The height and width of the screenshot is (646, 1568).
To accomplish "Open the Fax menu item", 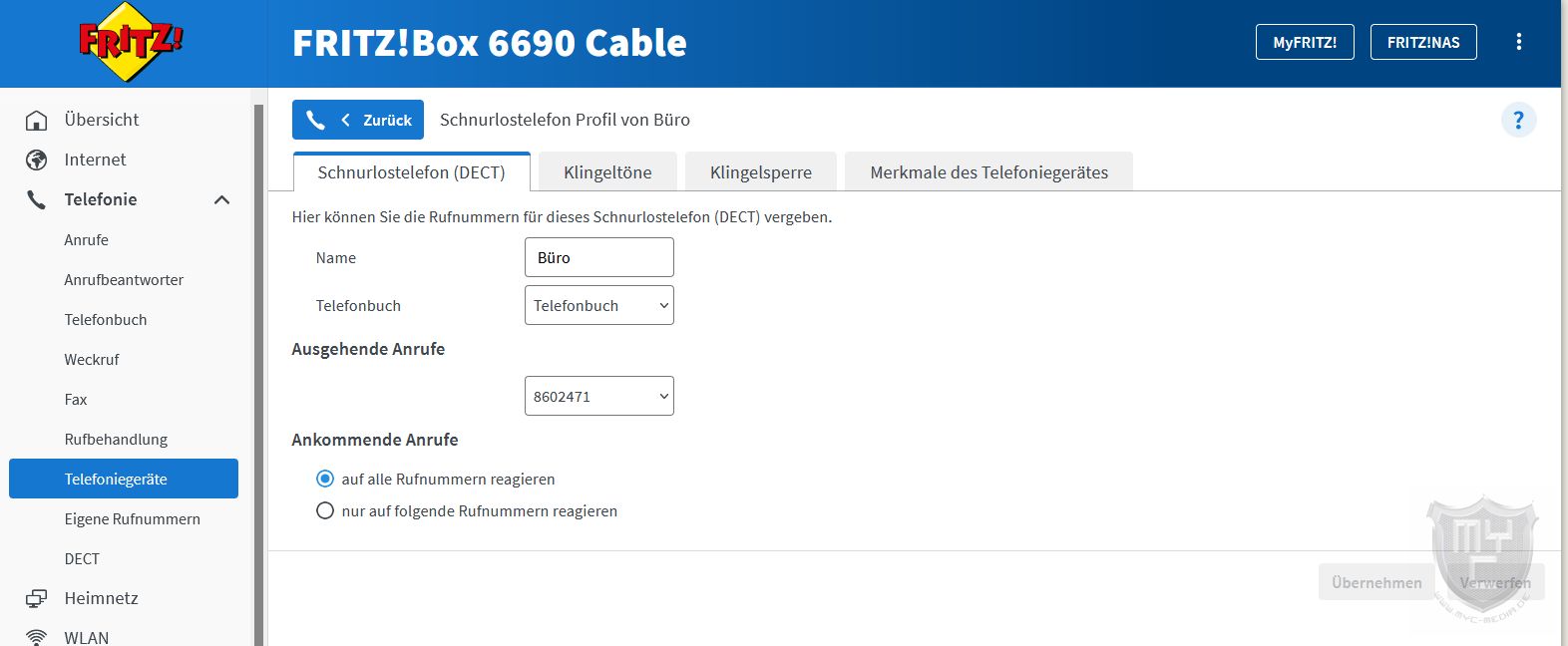I will coord(76,399).
